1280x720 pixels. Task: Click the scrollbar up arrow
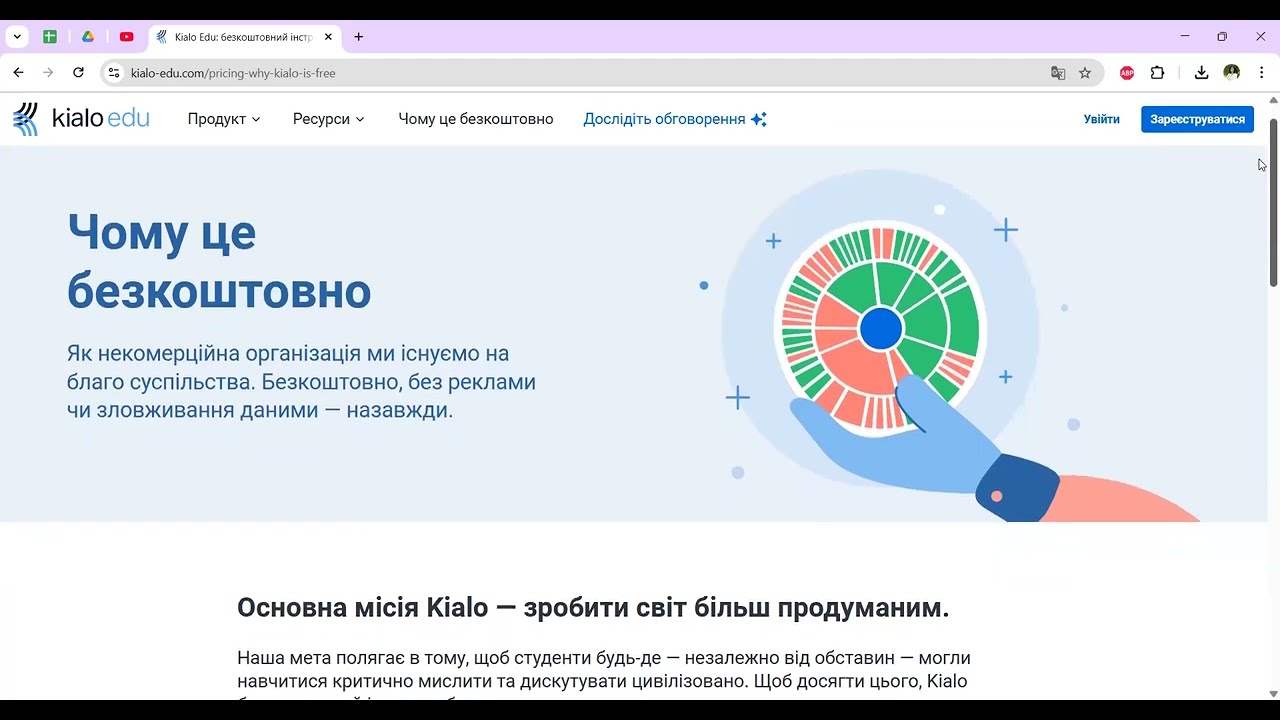(x=1273, y=100)
